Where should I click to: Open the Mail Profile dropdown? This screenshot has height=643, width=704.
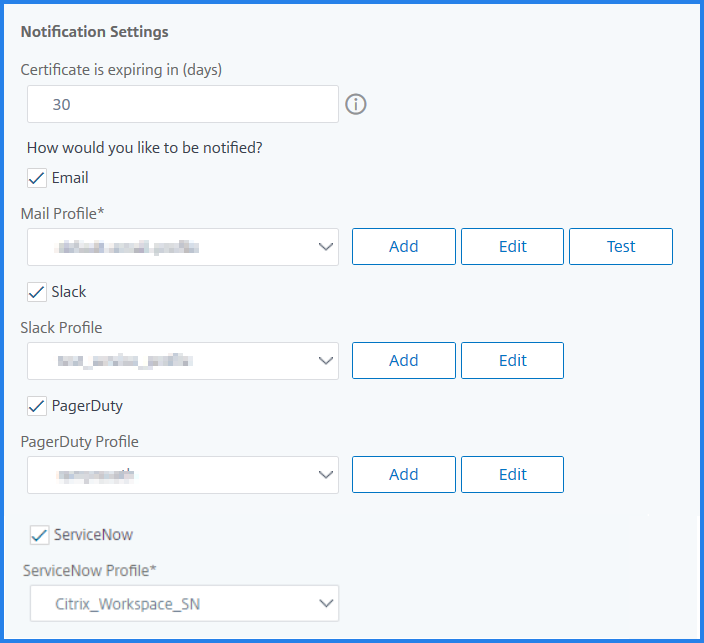tap(183, 247)
